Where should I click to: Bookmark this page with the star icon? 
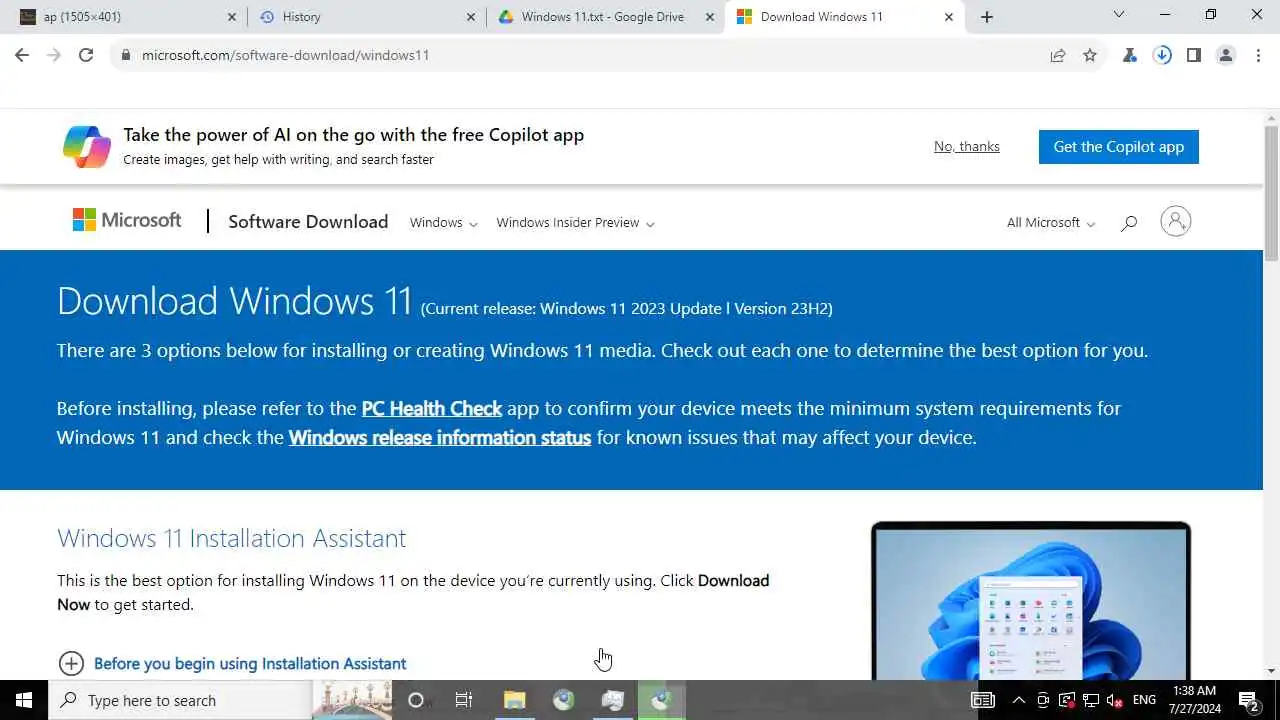(1090, 56)
